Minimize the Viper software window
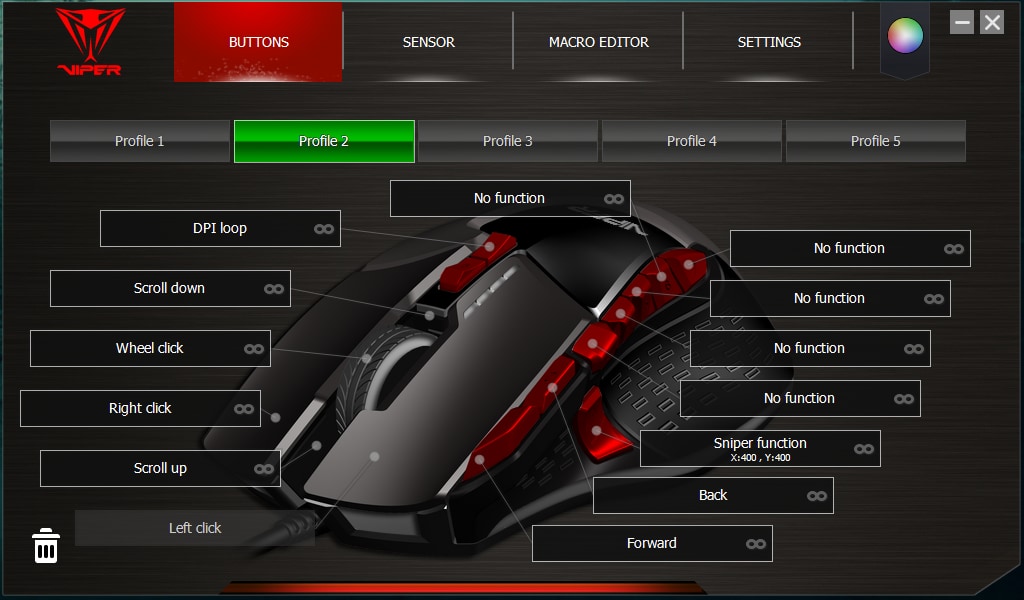 pos(962,22)
